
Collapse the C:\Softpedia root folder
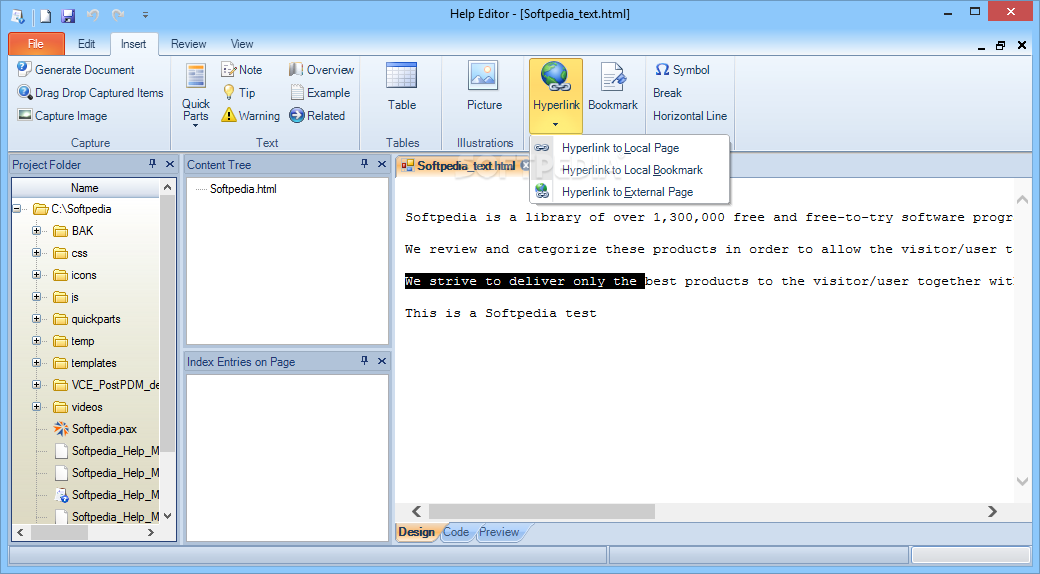17,209
